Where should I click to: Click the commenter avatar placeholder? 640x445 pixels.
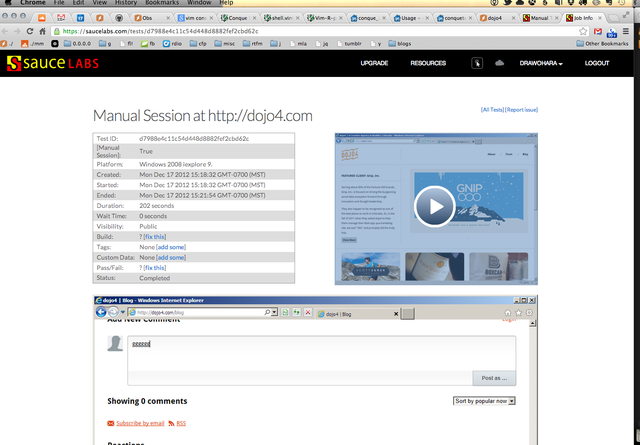pyautogui.click(x=115, y=343)
